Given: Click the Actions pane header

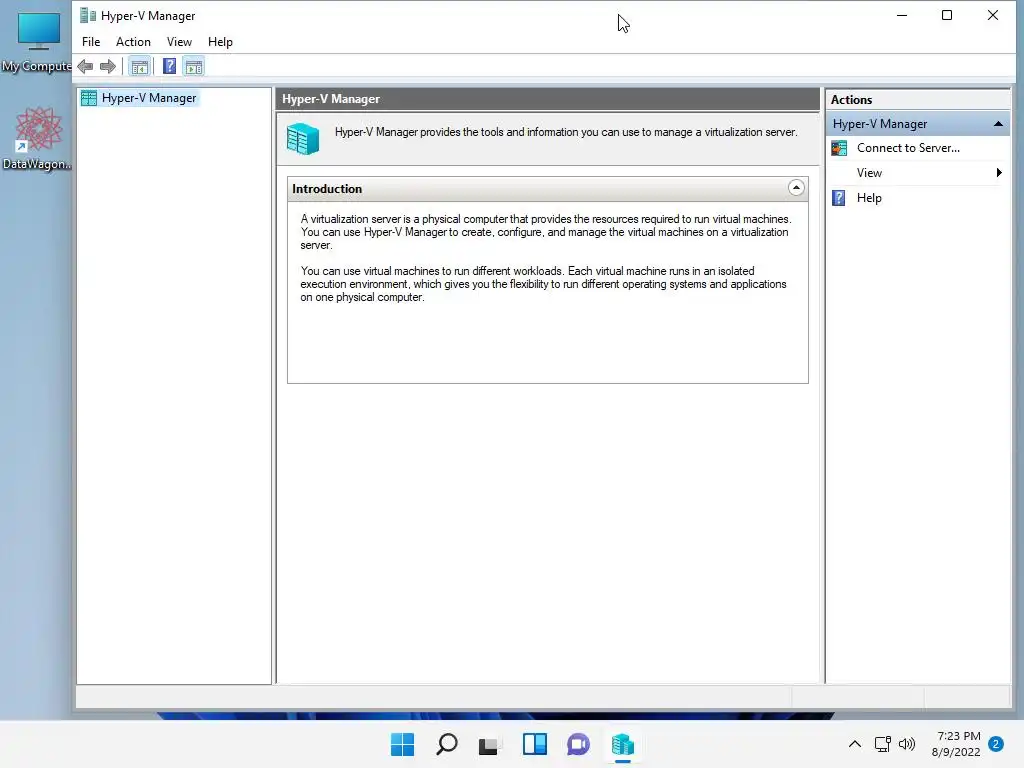Looking at the screenshot, I should coord(918,100).
